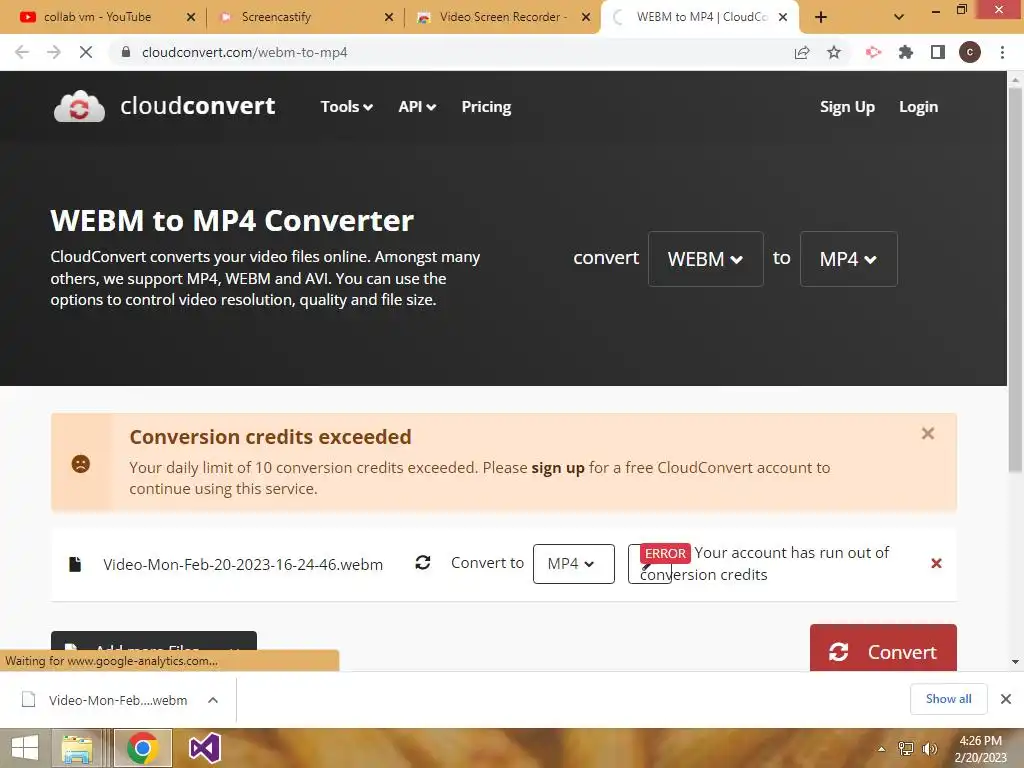Click the page vertical scrollbar thumb
The width and height of the screenshot is (1024, 768).
(1015, 278)
